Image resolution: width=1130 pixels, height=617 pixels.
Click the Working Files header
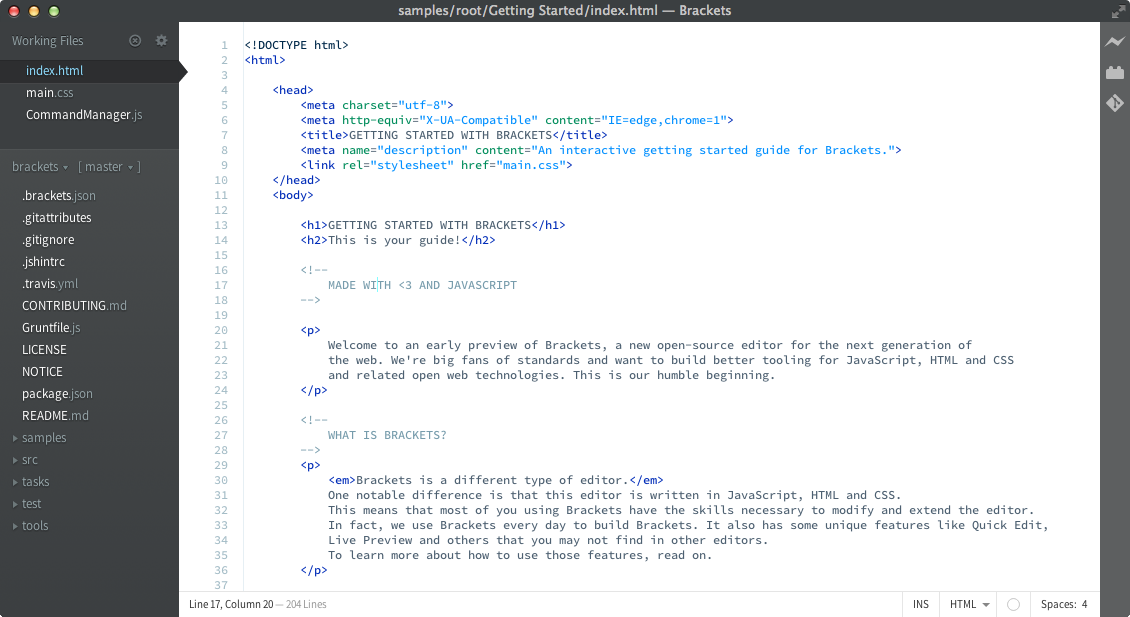tap(48, 40)
